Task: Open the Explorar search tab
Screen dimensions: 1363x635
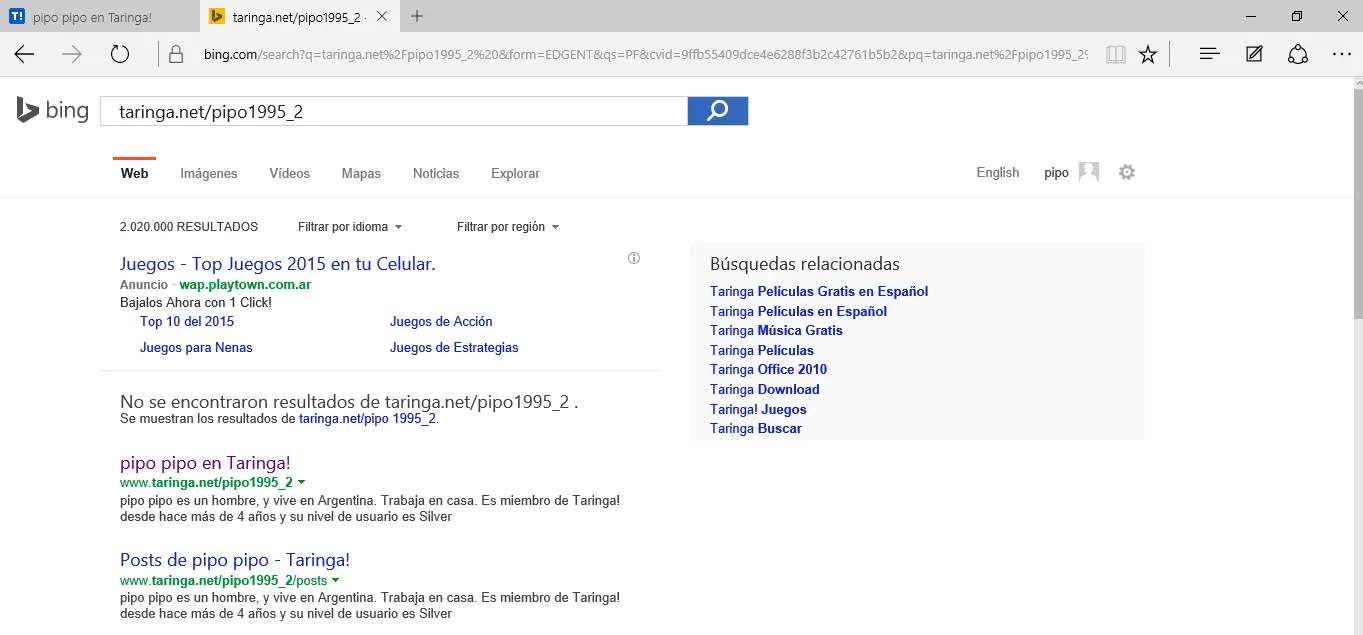Action: click(515, 173)
